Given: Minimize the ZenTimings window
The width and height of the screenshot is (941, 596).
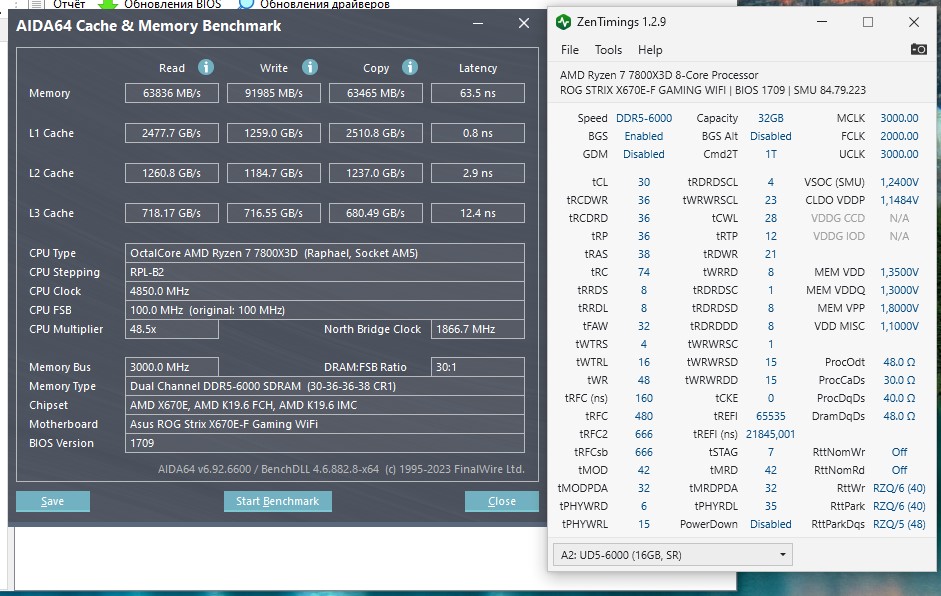Looking at the screenshot, I should click(x=822, y=22).
